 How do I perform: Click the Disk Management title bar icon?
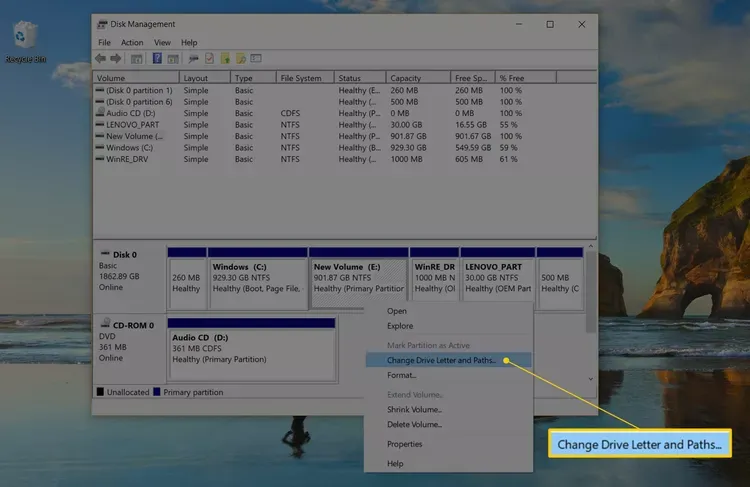pos(103,24)
